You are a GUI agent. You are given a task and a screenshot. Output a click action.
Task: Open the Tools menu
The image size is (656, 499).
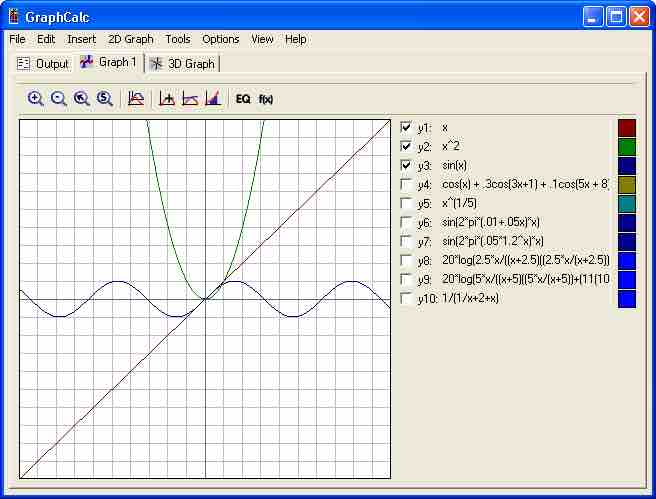178,39
